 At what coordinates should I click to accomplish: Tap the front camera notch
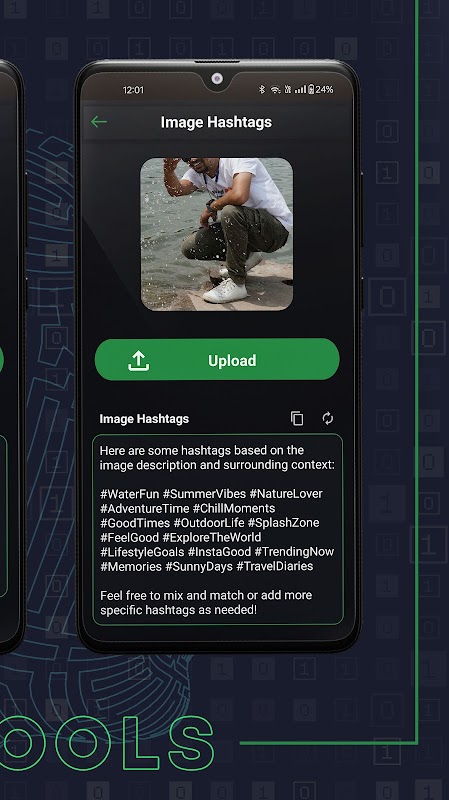pyautogui.click(x=217, y=79)
